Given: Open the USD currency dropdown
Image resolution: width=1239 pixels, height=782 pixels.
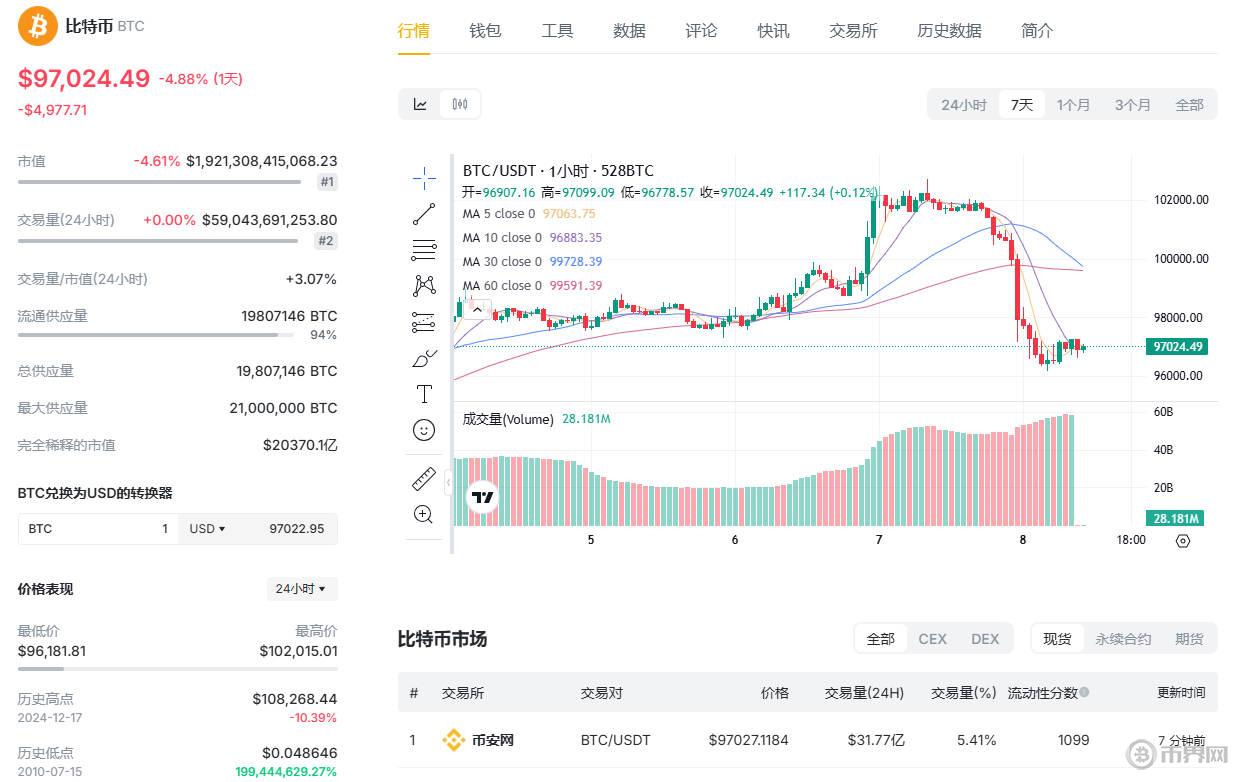Looking at the screenshot, I should coord(208,528).
